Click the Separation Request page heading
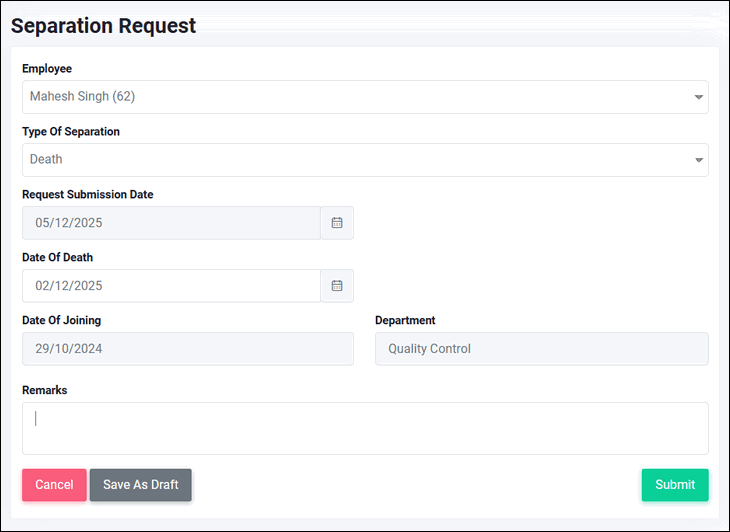The image size is (730, 532). pyautogui.click(x=103, y=26)
